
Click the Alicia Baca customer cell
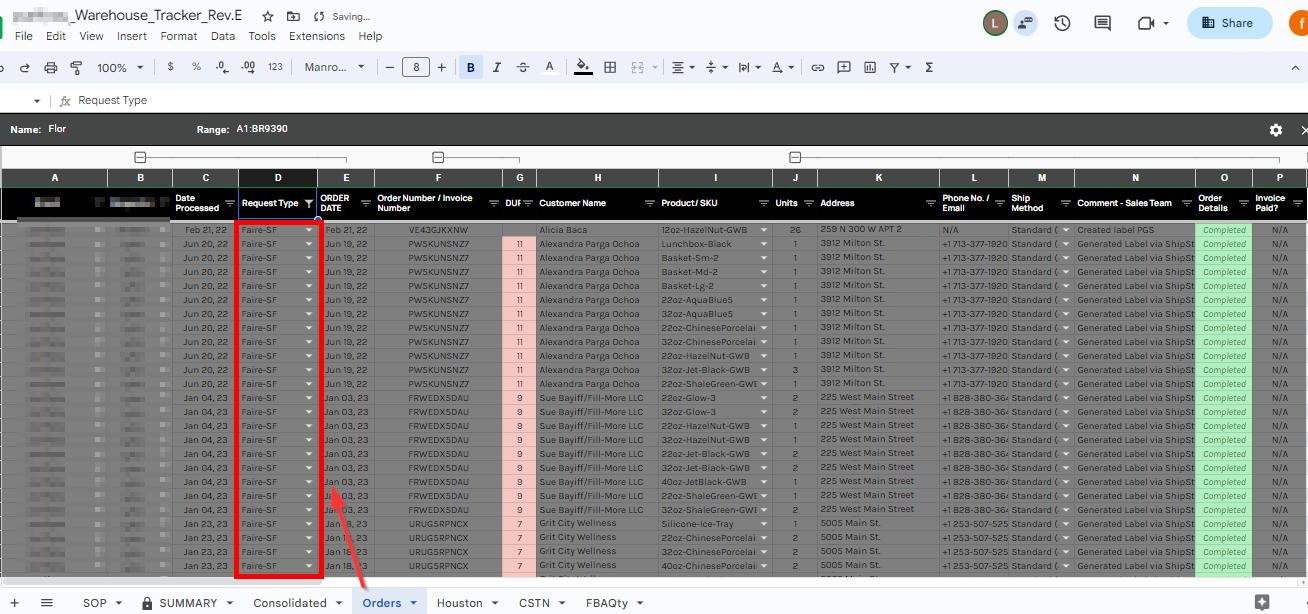click(597, 230)
